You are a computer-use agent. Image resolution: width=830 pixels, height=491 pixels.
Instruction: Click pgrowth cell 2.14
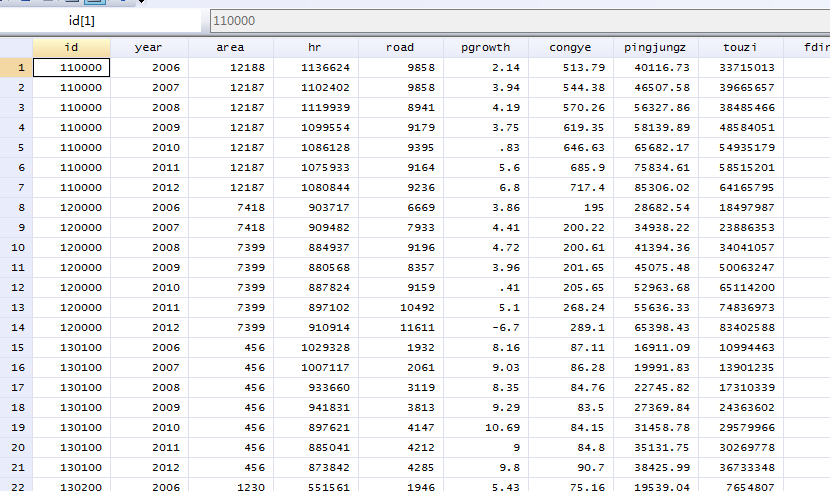pyautogui.click(x=486, y=68)
